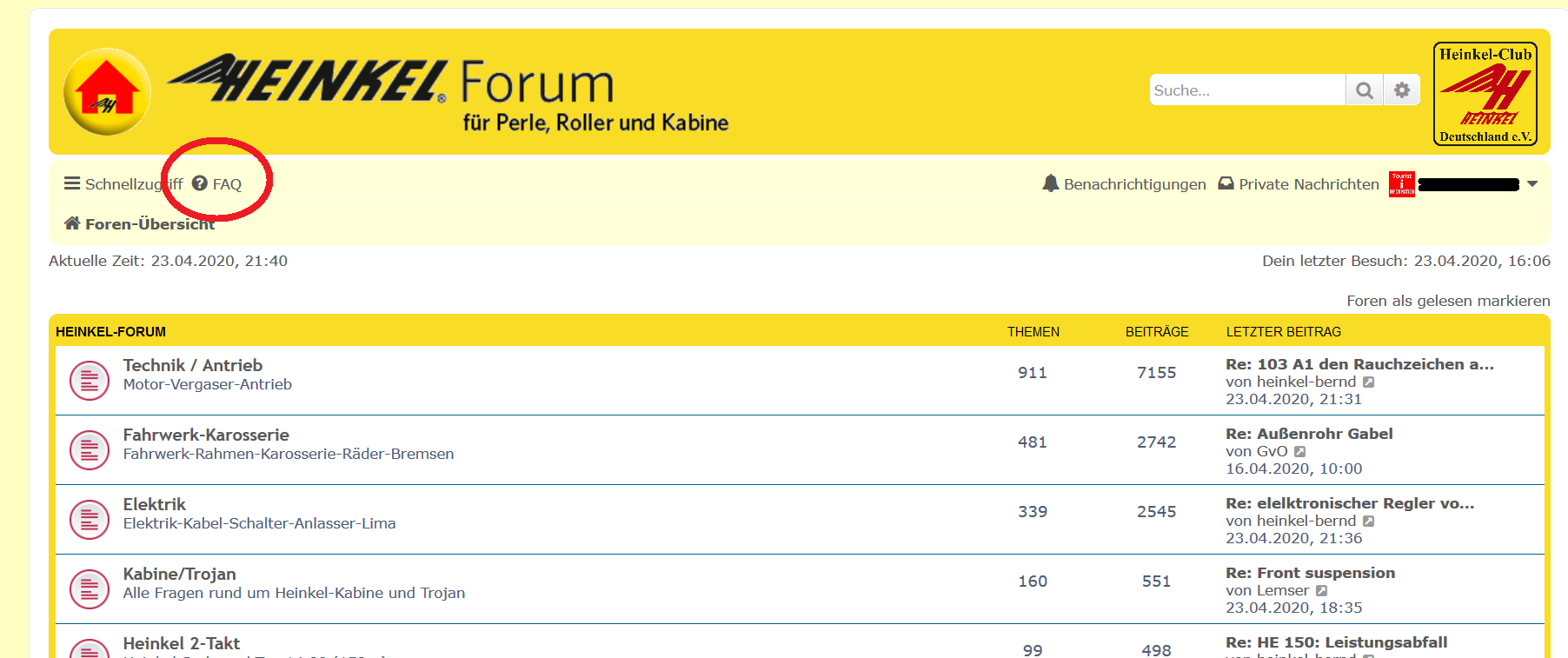The image size is (1568, 658).
Task: Click the user avatar image
Action: (x=1402, y=184)
